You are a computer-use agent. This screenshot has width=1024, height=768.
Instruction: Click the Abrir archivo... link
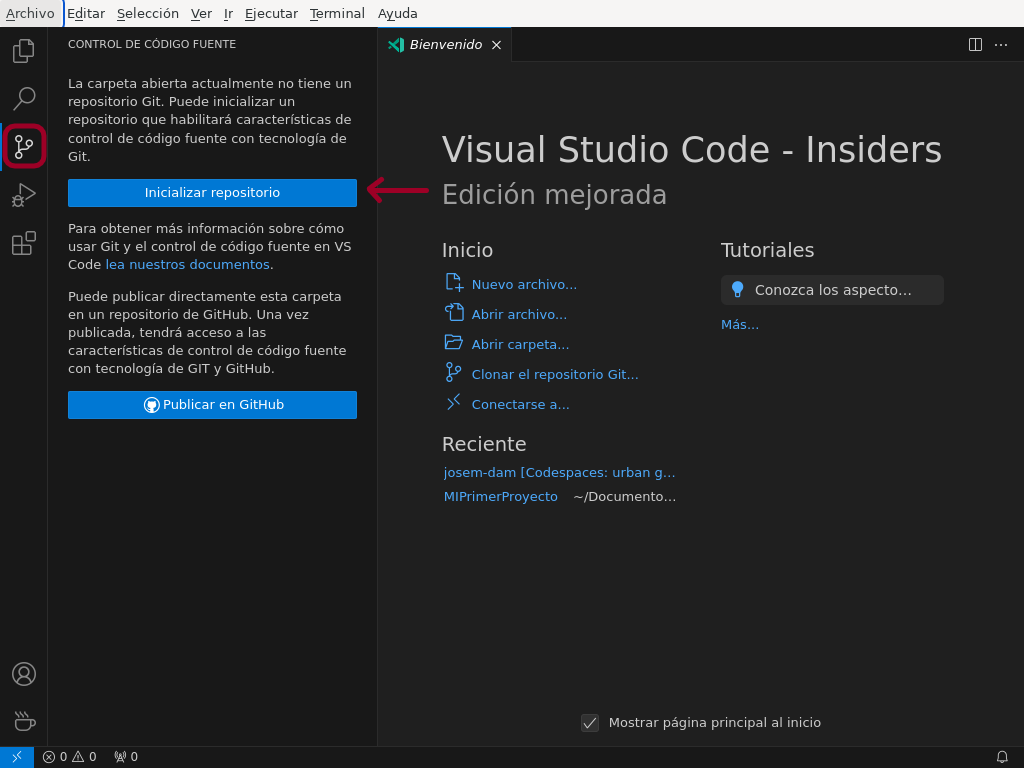click(x=519, y=315)
